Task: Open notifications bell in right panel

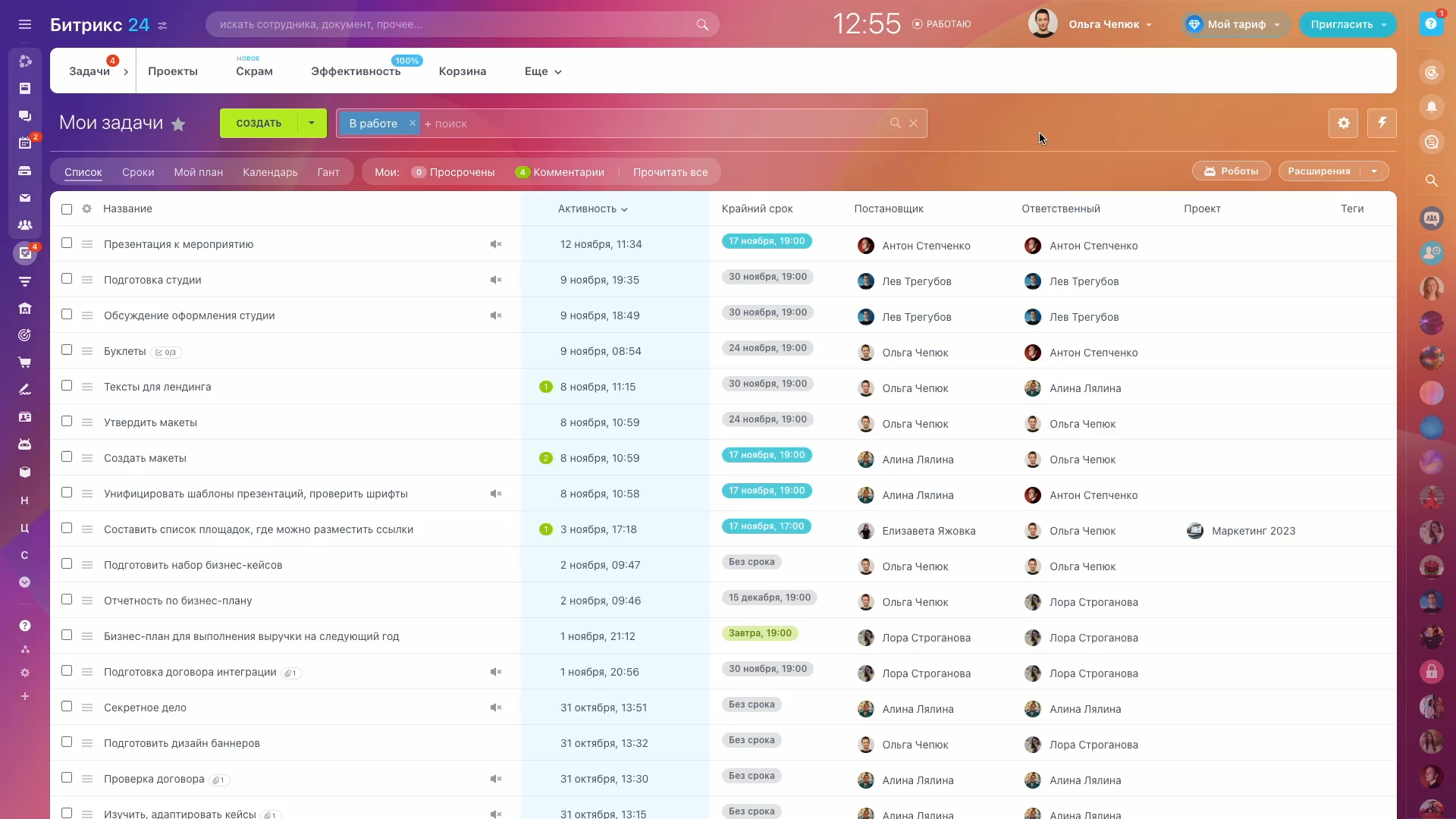Action: tap(1431, 107)
